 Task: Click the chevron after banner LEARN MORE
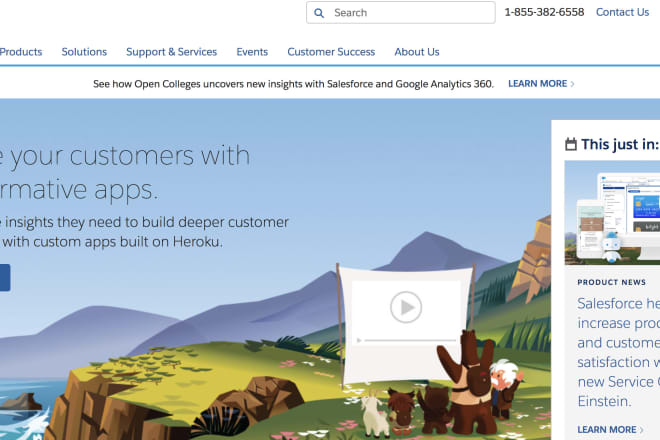(572, 84)
